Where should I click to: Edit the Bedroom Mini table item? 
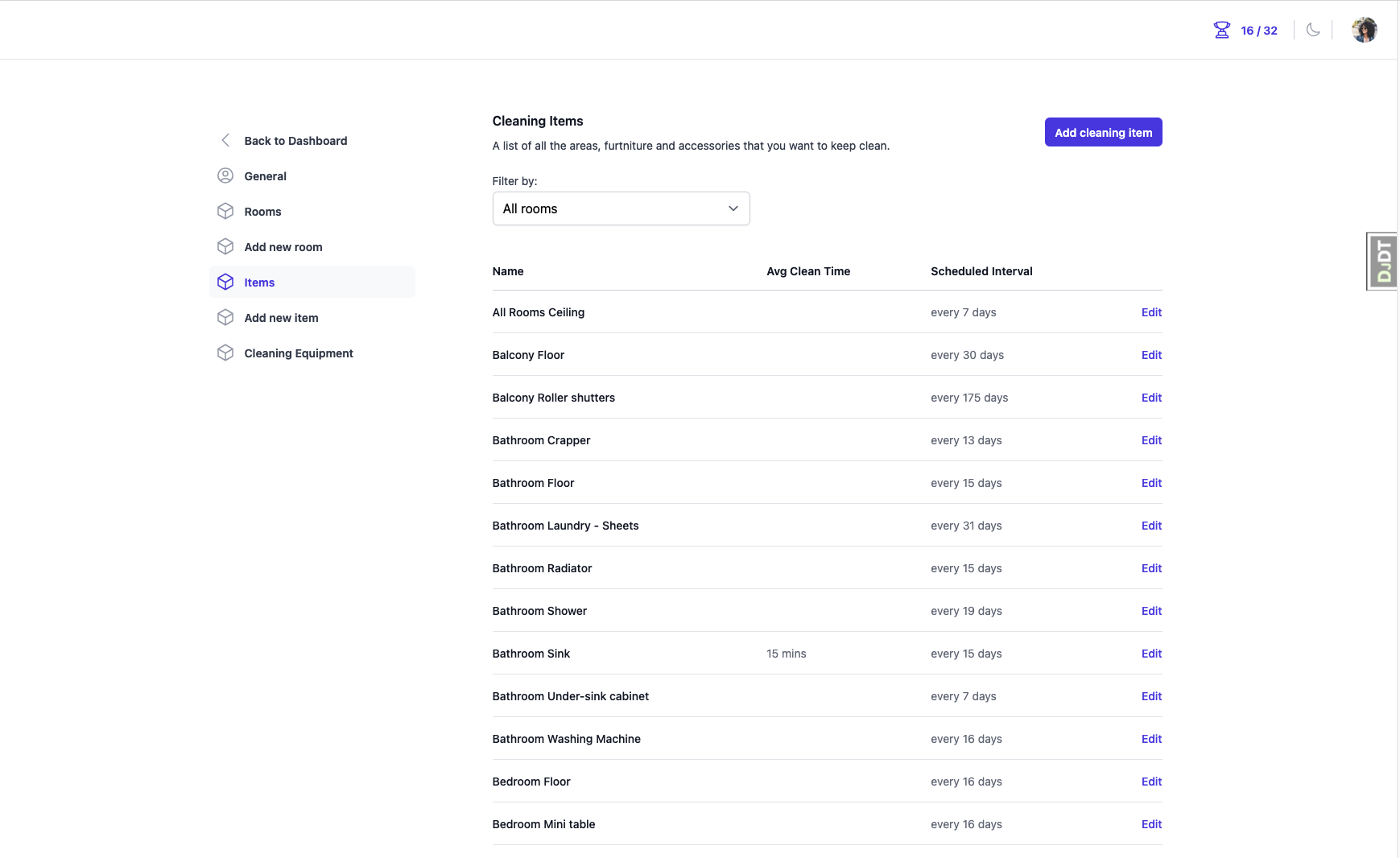click(1151, 824)
